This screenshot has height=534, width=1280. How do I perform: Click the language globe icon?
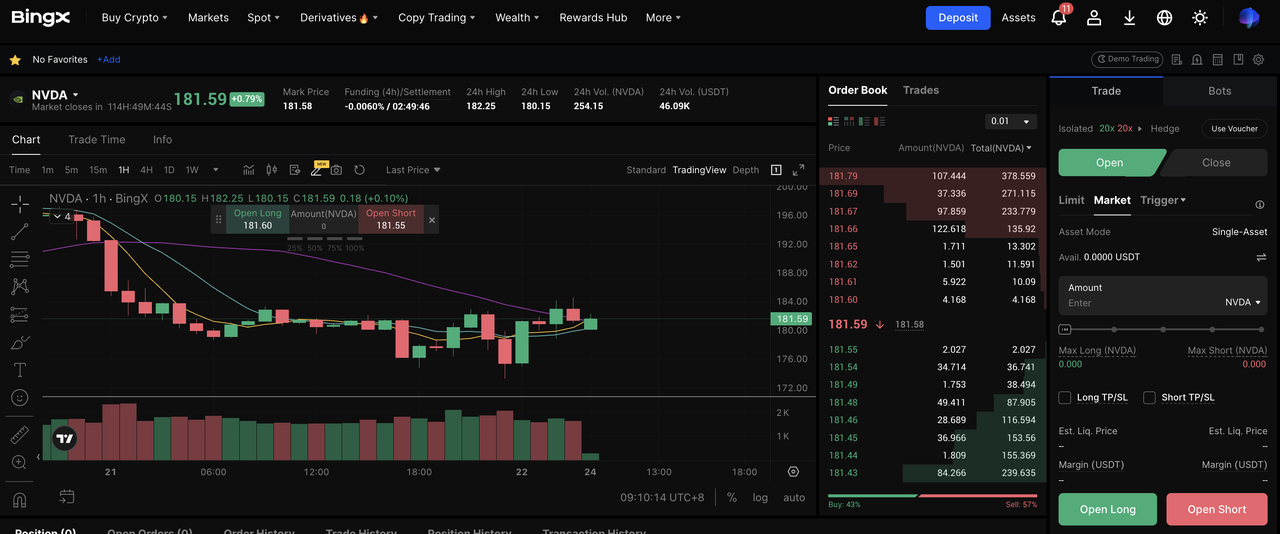1164,18
